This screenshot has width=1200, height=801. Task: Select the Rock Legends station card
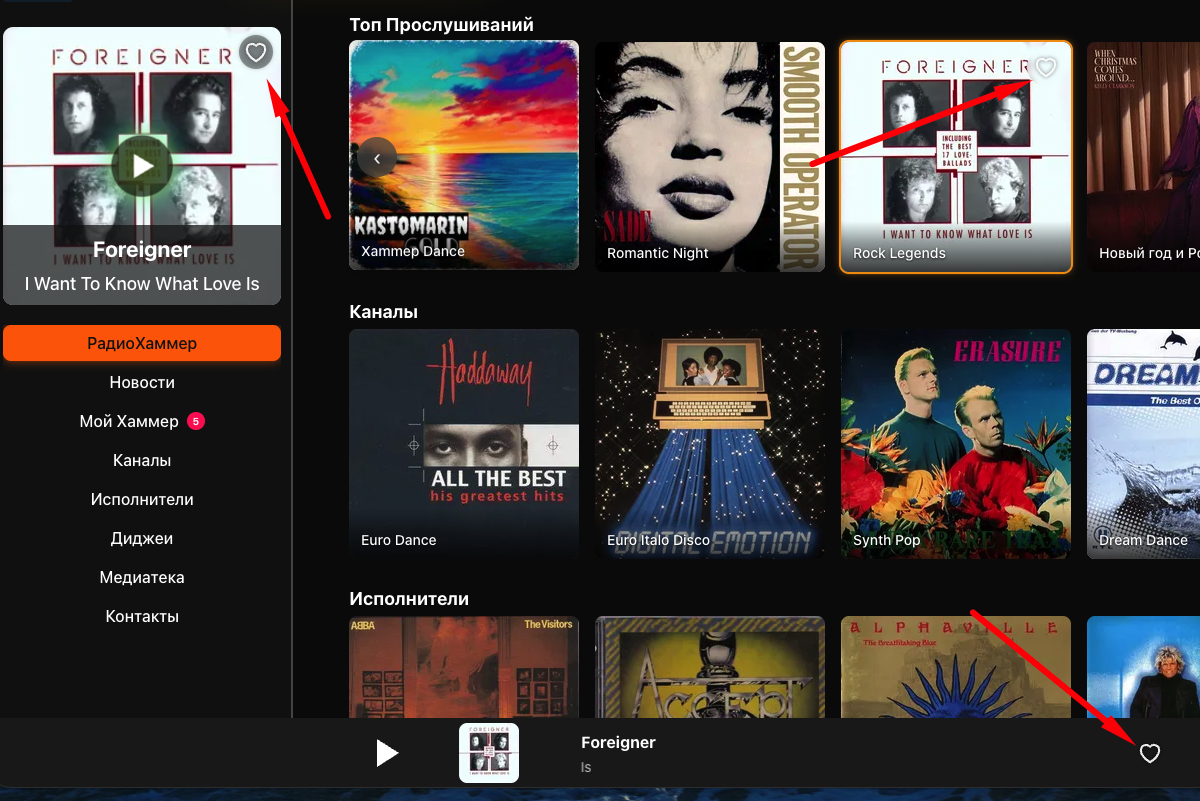coord(956,156)
